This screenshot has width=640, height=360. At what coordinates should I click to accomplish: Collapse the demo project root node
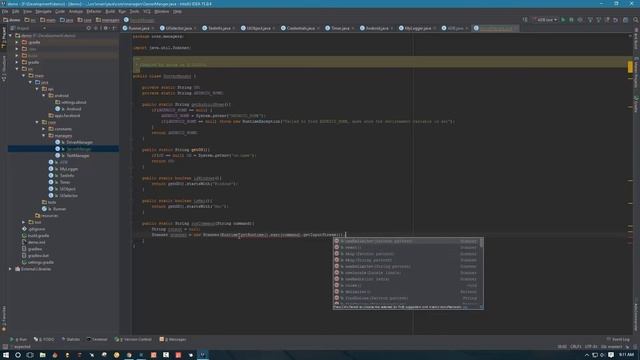(10, 36)
